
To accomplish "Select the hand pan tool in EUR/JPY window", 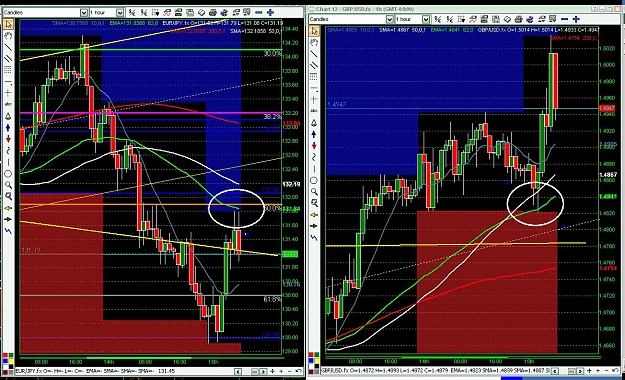I will tap(8, 36).
